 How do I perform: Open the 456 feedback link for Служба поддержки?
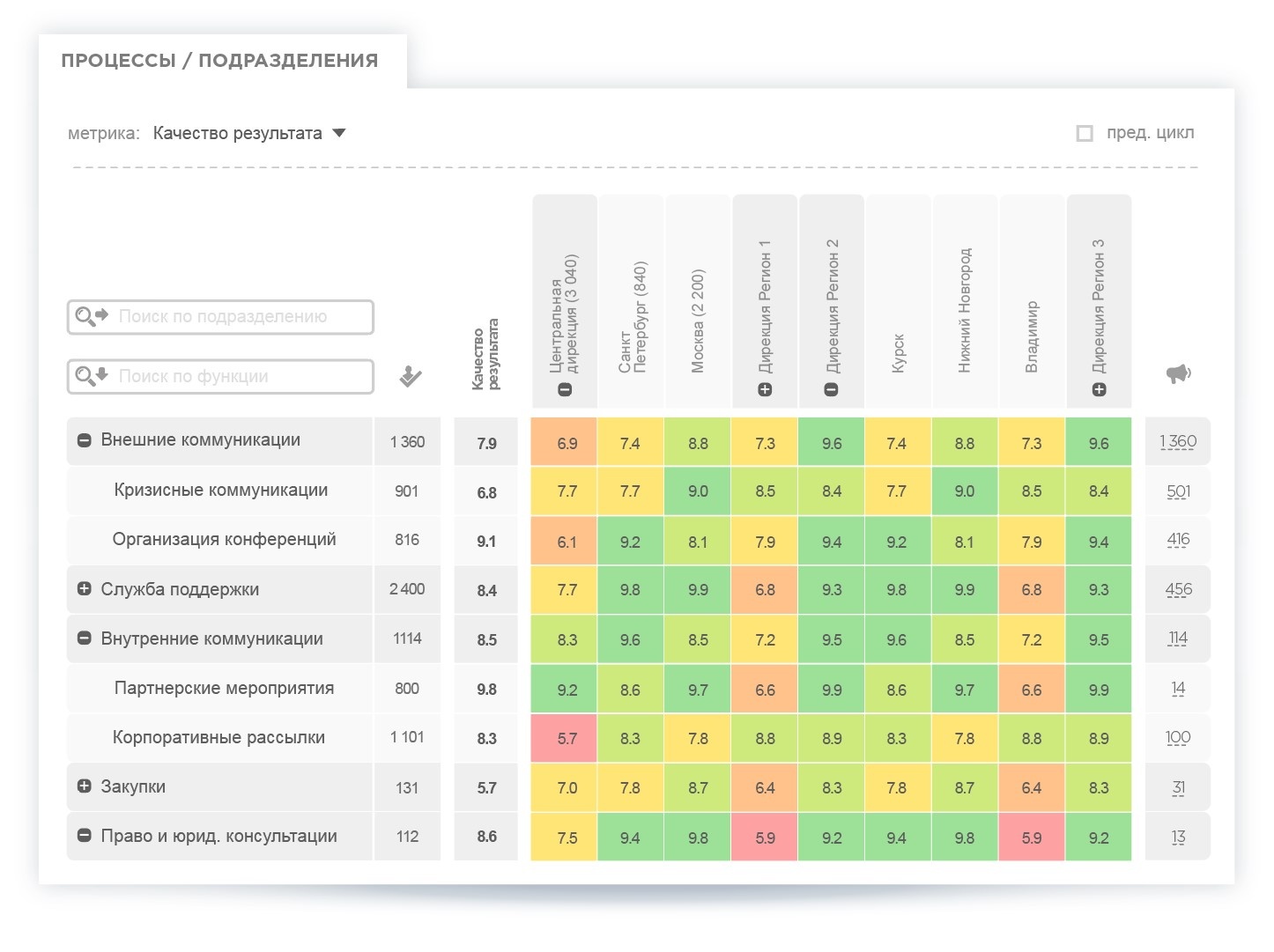tap(1178, 590)
